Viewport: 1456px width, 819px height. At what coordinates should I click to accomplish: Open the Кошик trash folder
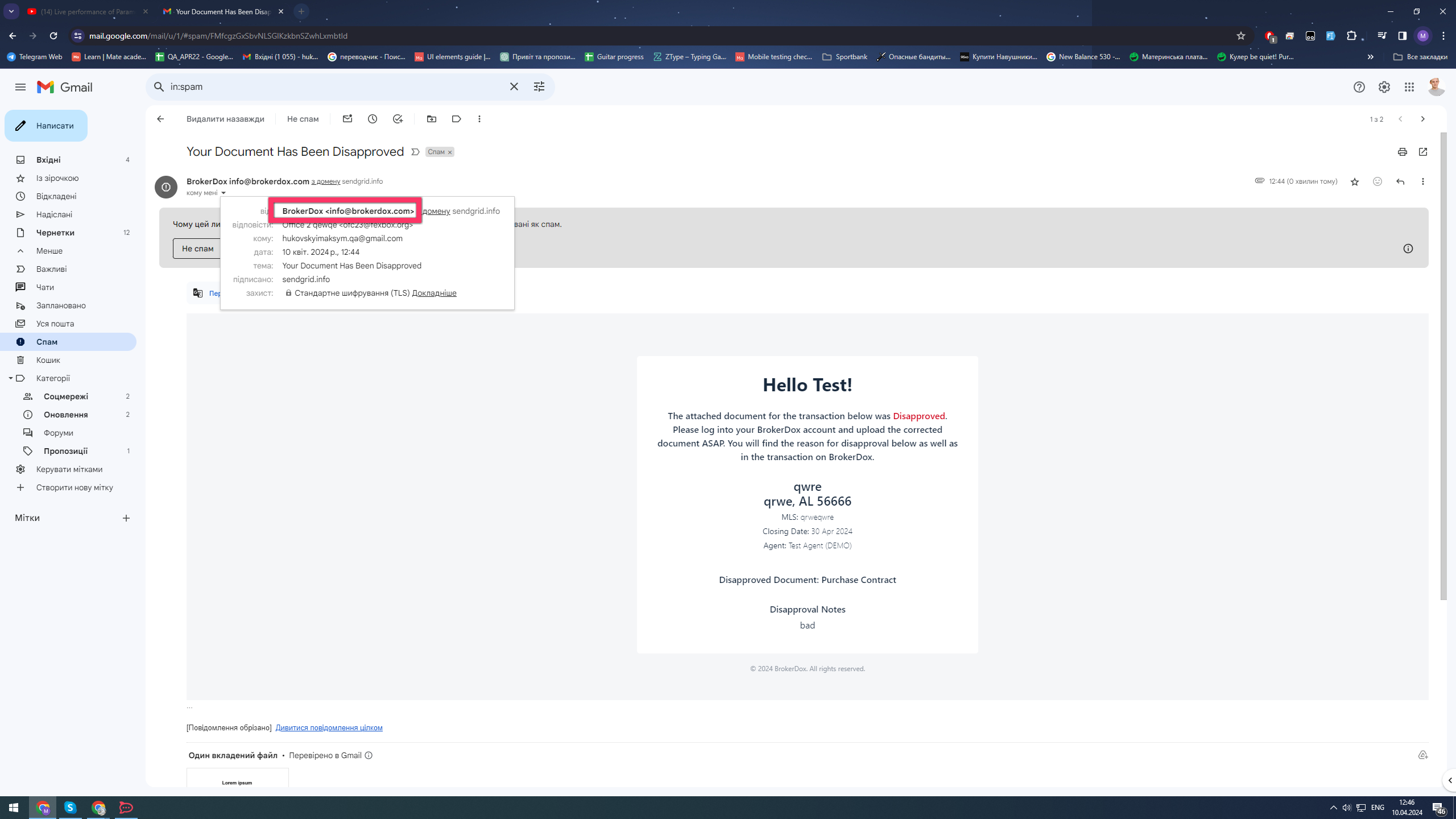click(x=68, y=360)
